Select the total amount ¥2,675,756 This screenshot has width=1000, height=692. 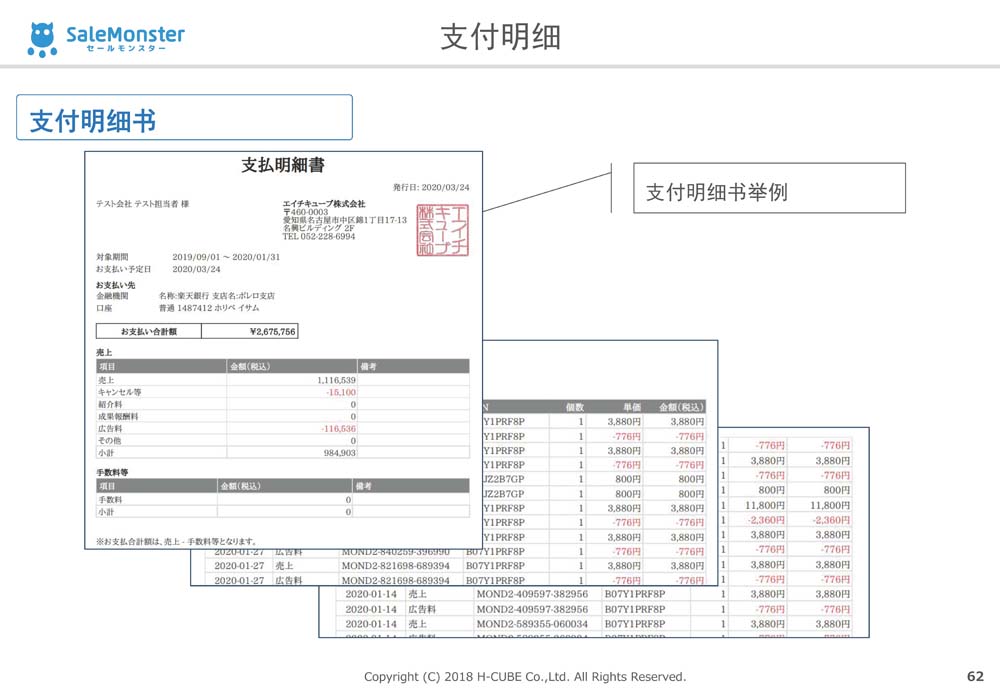point(272,332)
